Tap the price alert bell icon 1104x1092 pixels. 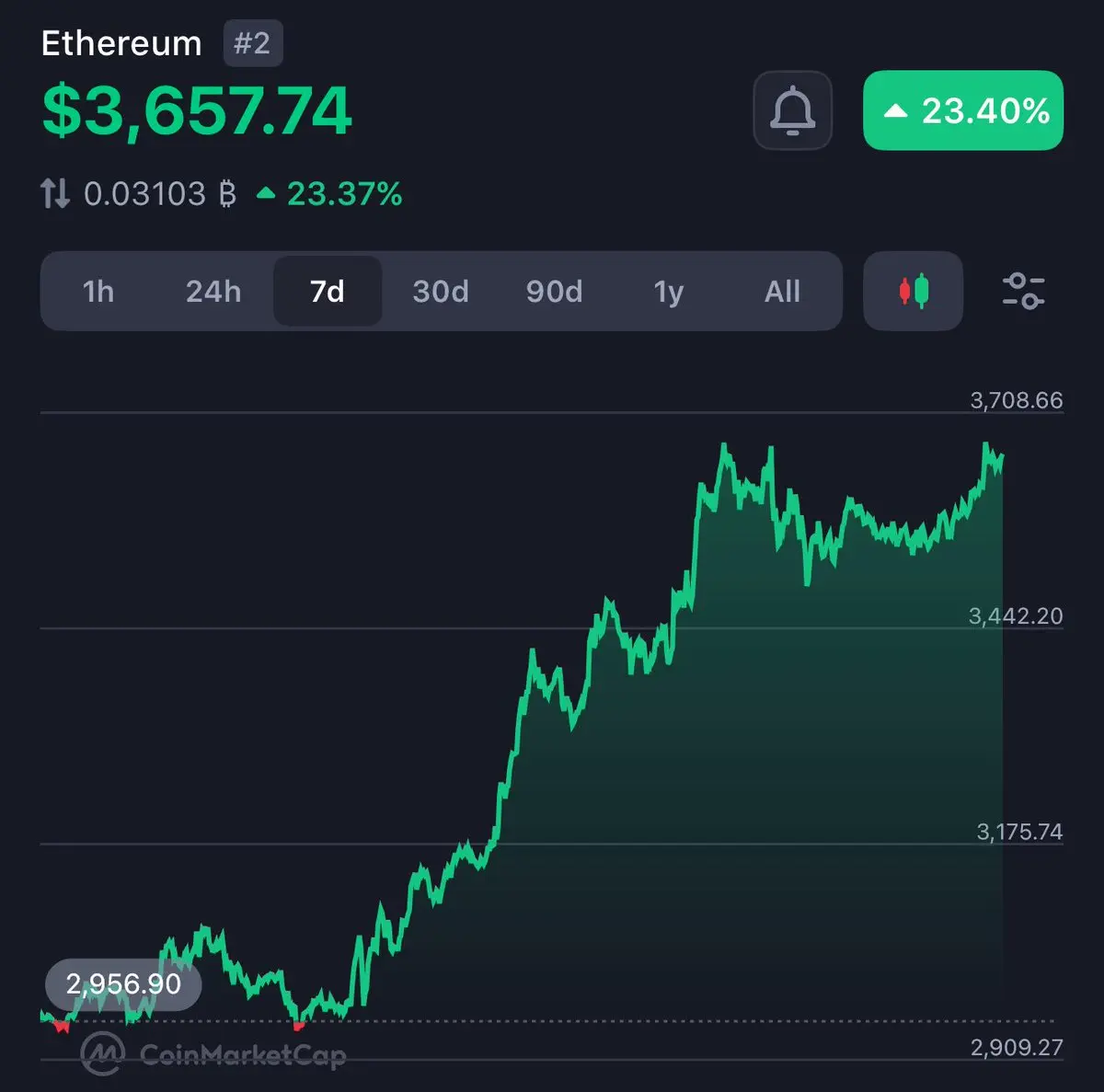[x=792, y=110]
